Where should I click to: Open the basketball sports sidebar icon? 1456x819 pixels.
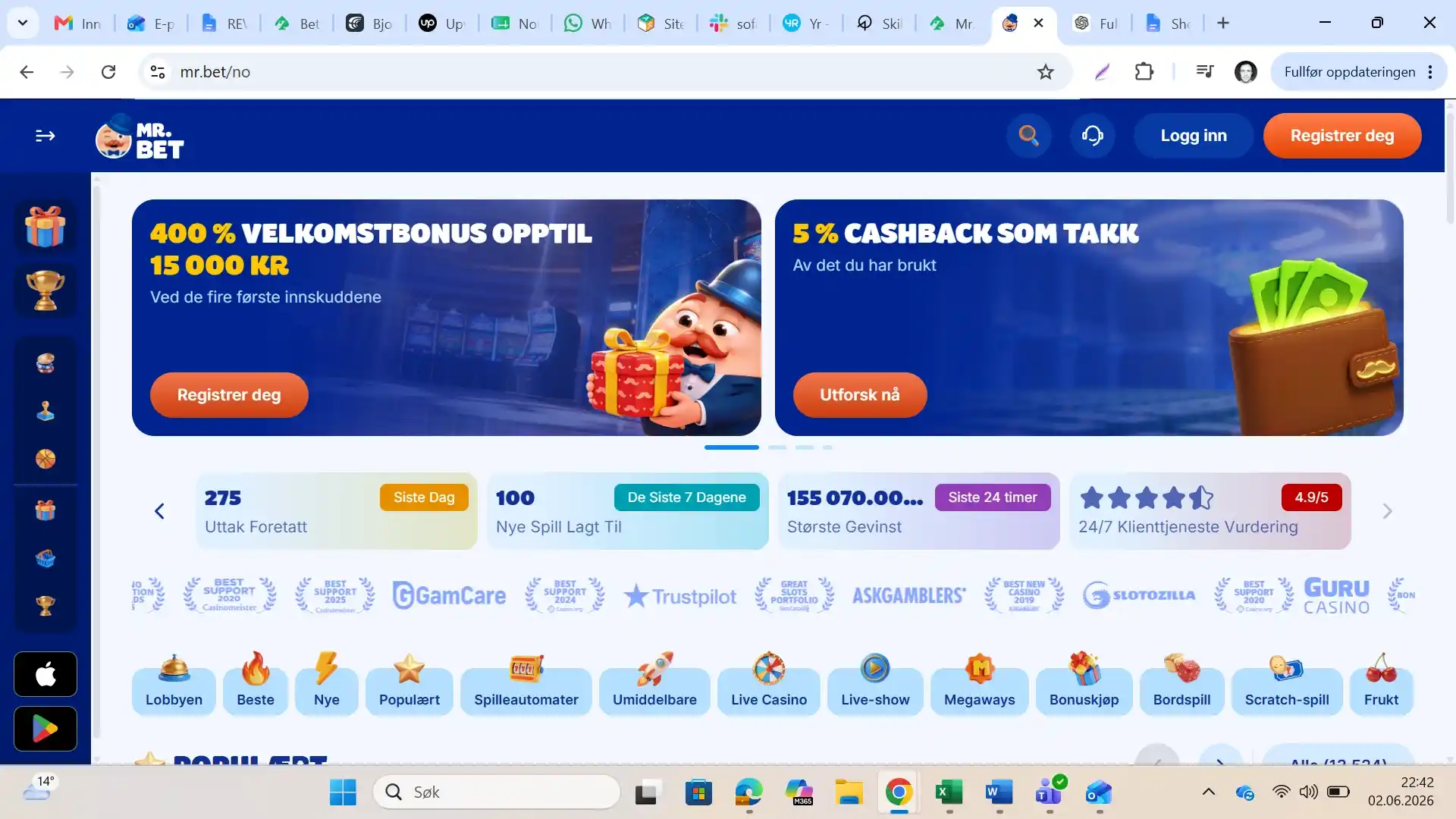coord(45,459)
